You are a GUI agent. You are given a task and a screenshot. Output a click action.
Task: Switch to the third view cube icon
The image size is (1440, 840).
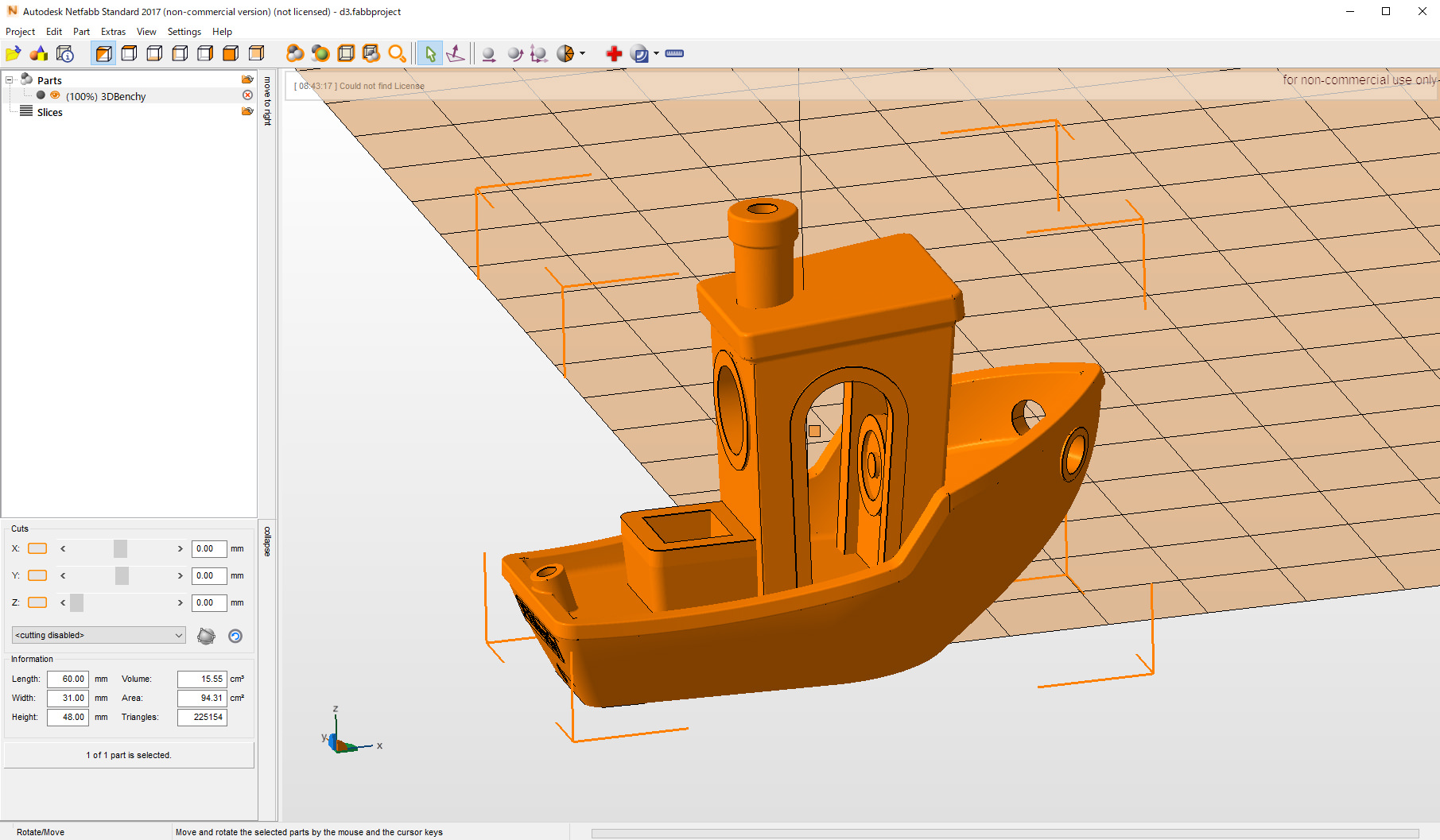154,54
